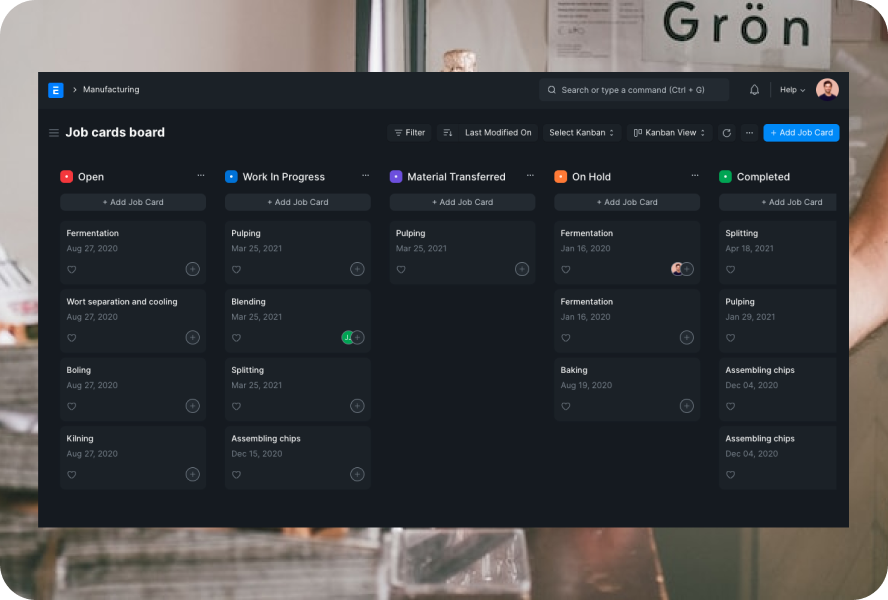Toggle heart on Blending card

point(236,338)
